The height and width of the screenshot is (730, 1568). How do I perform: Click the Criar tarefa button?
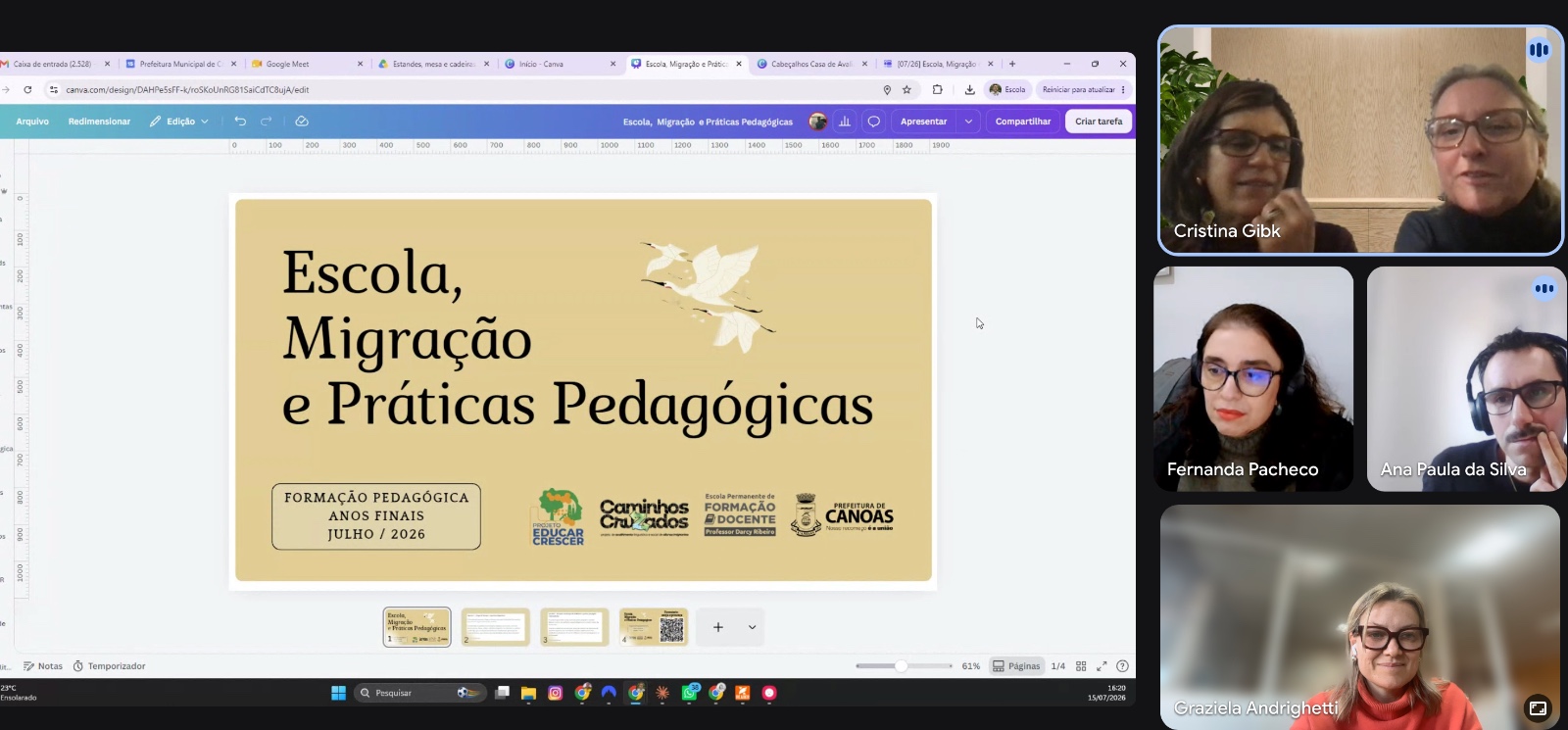(1099, 122)
